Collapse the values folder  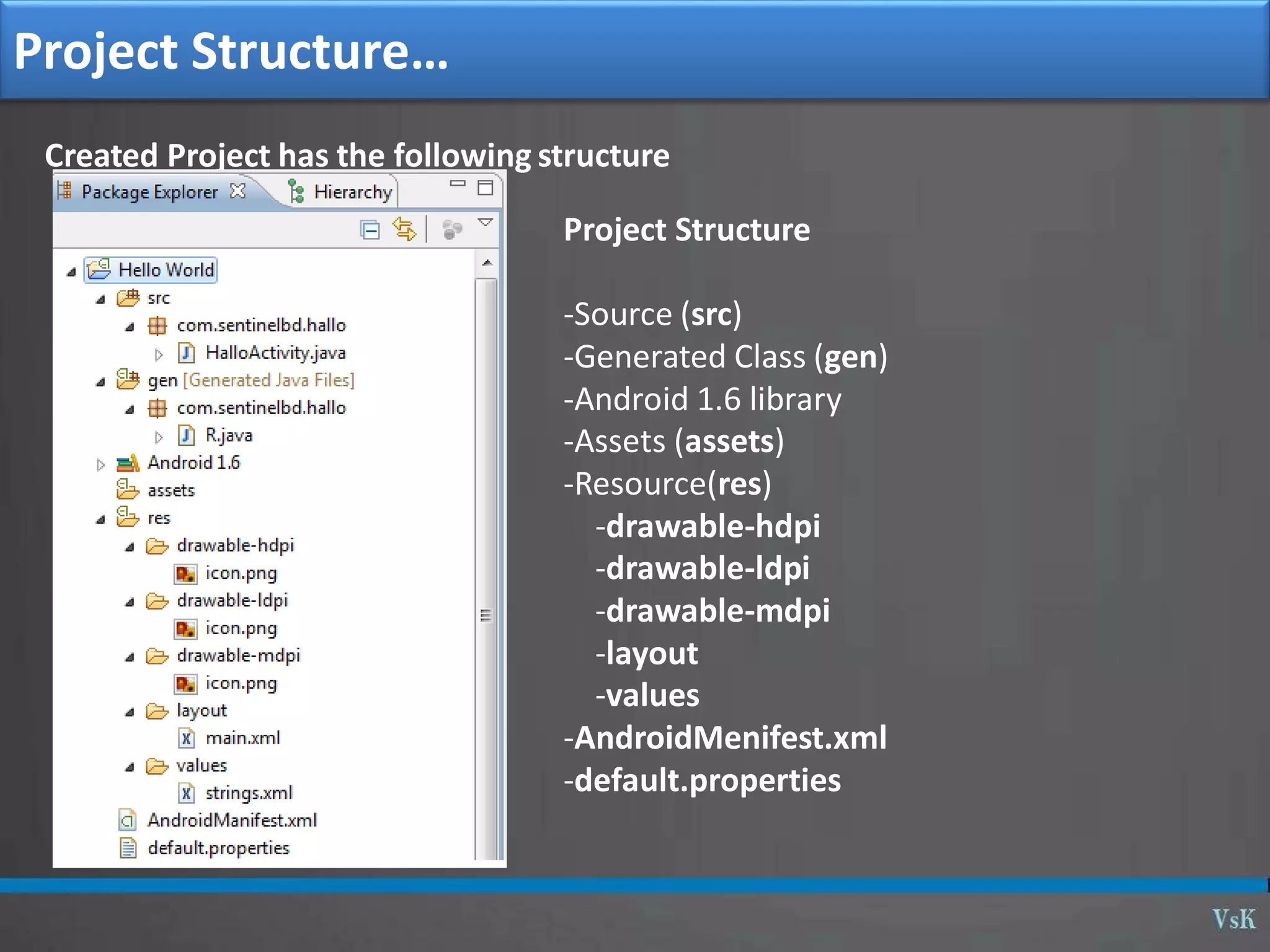(x=130, y=767)
